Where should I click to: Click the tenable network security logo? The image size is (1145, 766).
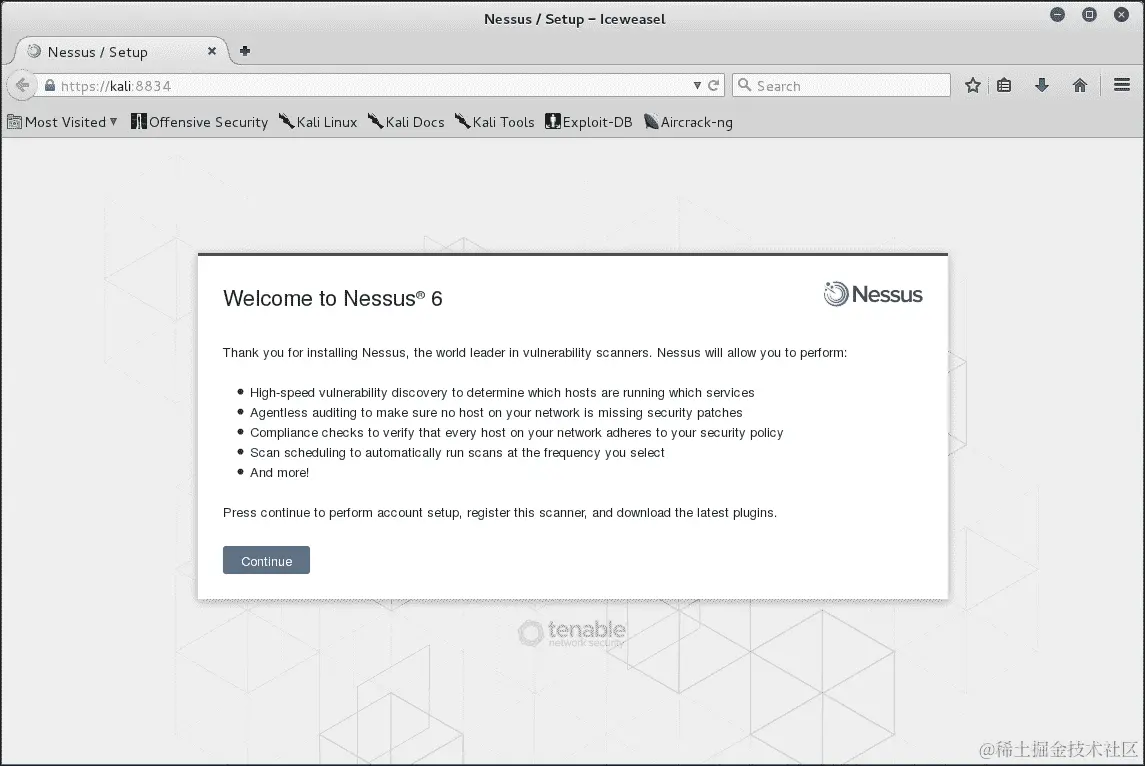(572, 633)
